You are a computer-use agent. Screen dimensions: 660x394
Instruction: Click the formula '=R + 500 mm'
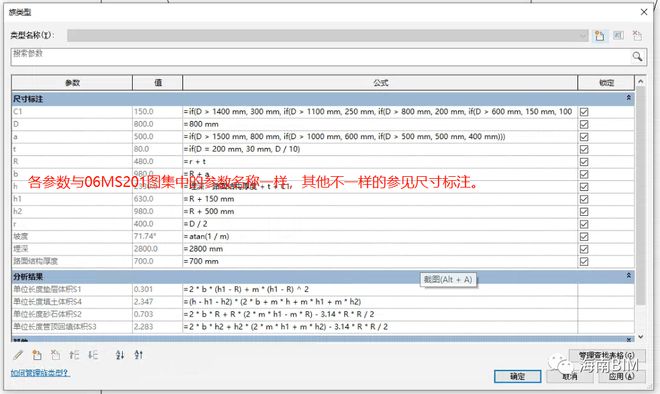(x=209, y=211)
